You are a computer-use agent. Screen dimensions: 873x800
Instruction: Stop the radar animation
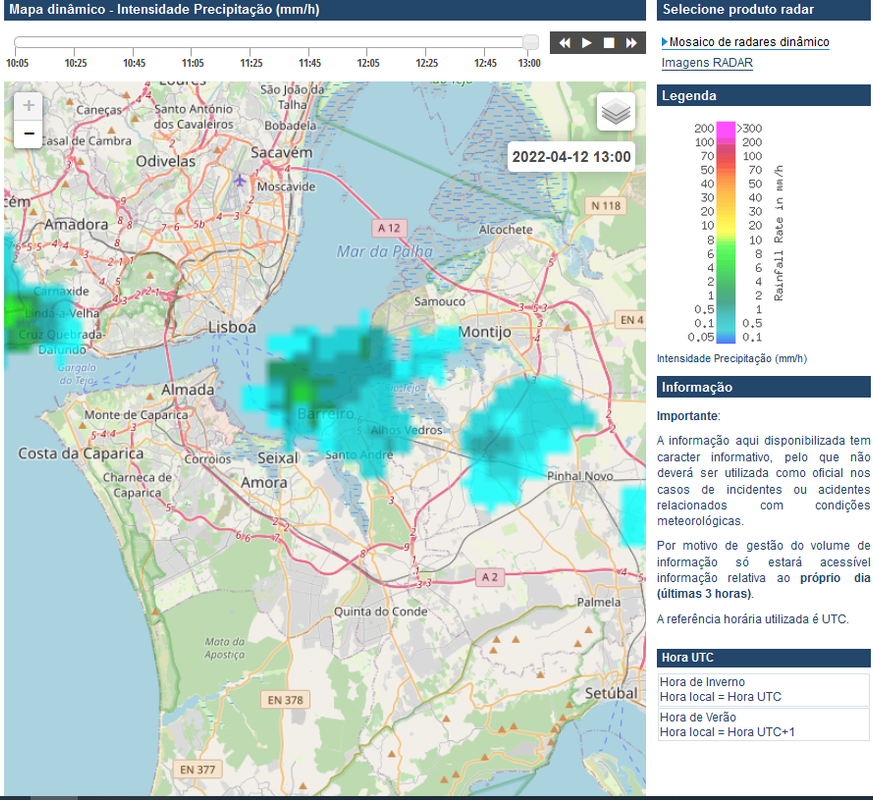click(x=609, y=43)
